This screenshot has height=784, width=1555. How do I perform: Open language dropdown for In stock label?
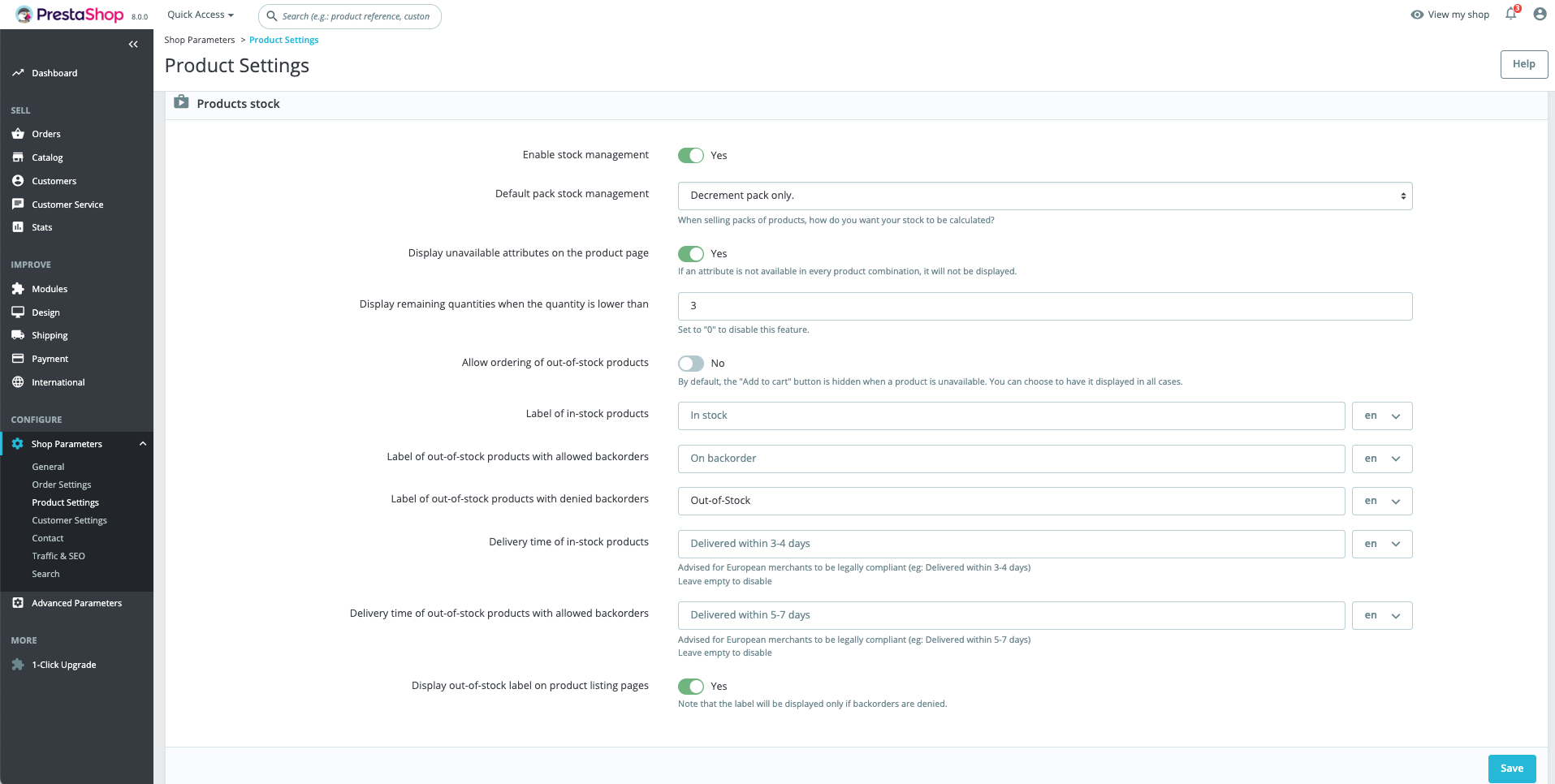(x=1381, y=416)
